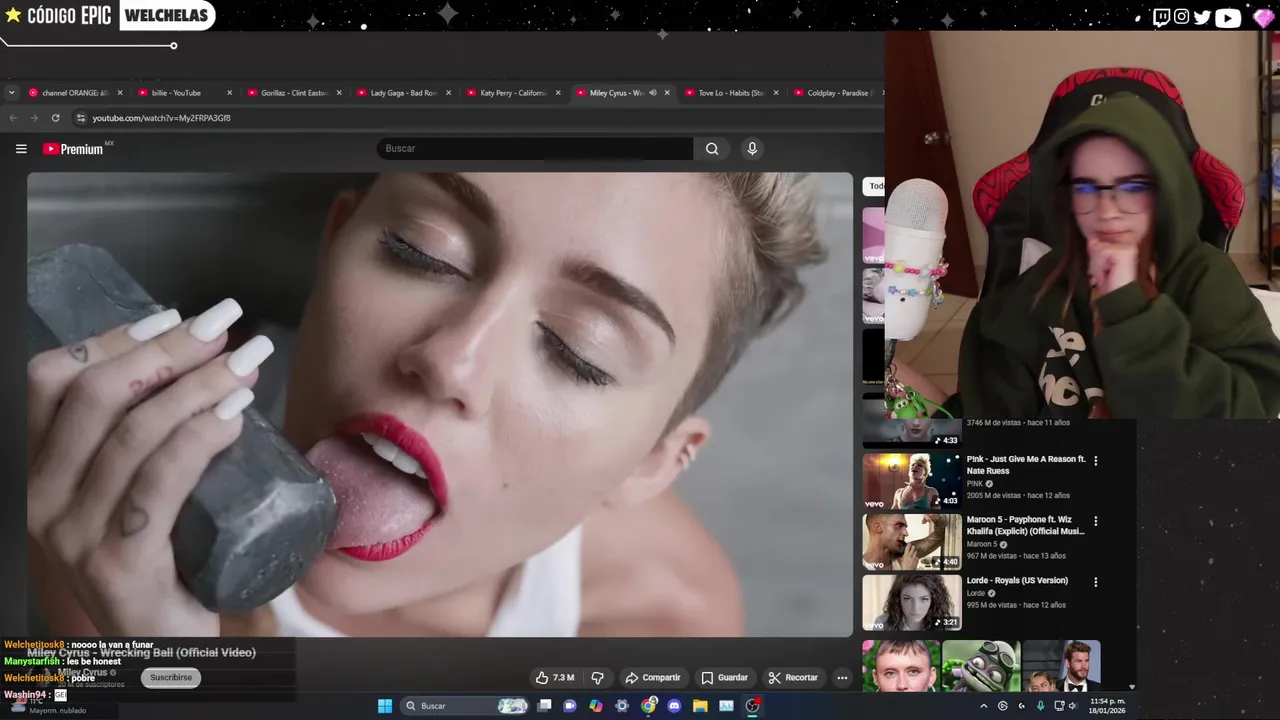The width and height of the screenshot is (1280, 720).
Task: Like the video with thumbs-up 7.3 M
Action: tap(554, 677)
